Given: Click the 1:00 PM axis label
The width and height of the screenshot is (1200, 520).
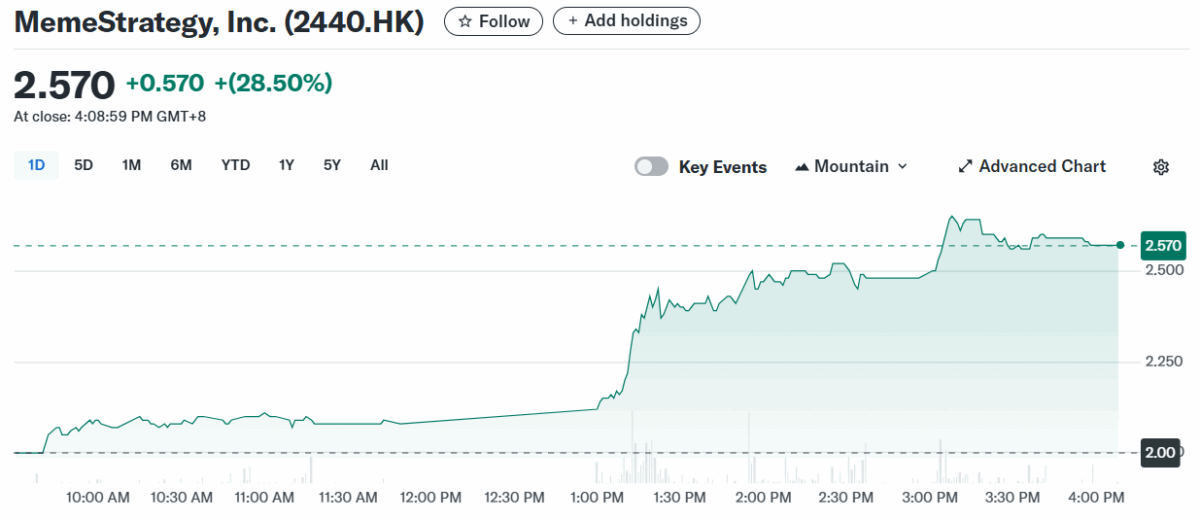Looking at the screenshot, I should coord(596,497).
